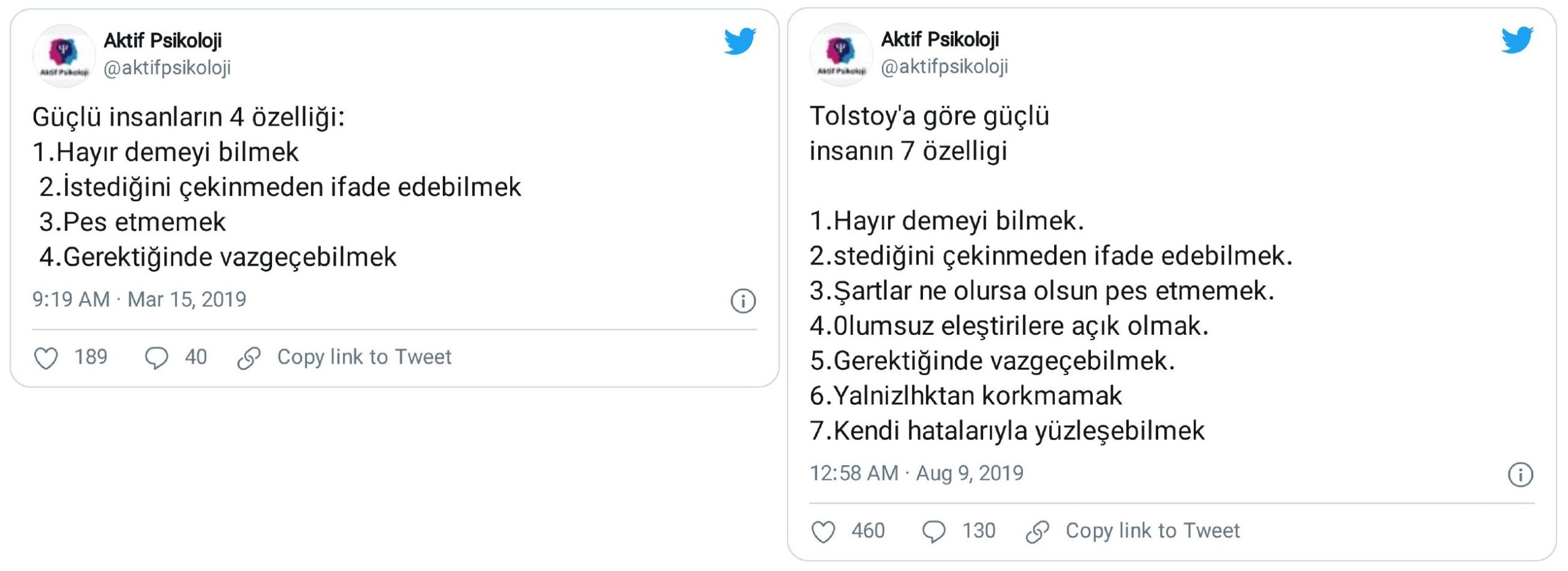The height and width of the screenshot is (571, 1568).
Task: Click the chain link icon in left tweet
Action: pos(249,358)
